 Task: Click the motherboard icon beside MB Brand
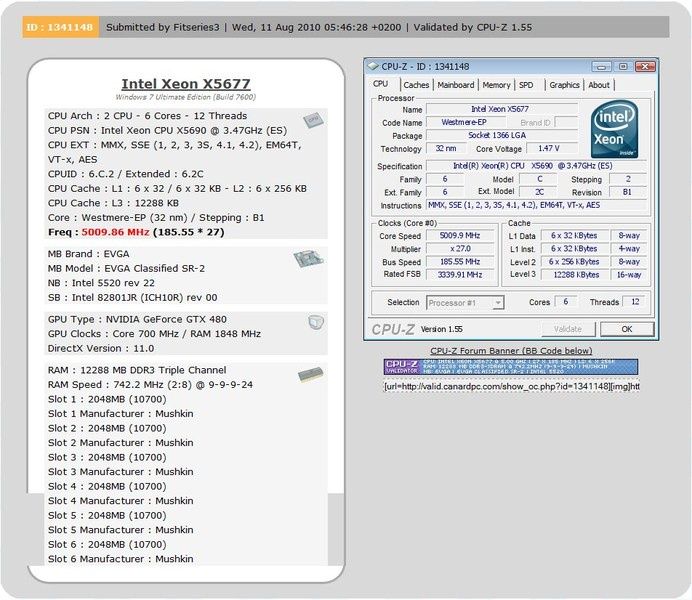[308, 259]
